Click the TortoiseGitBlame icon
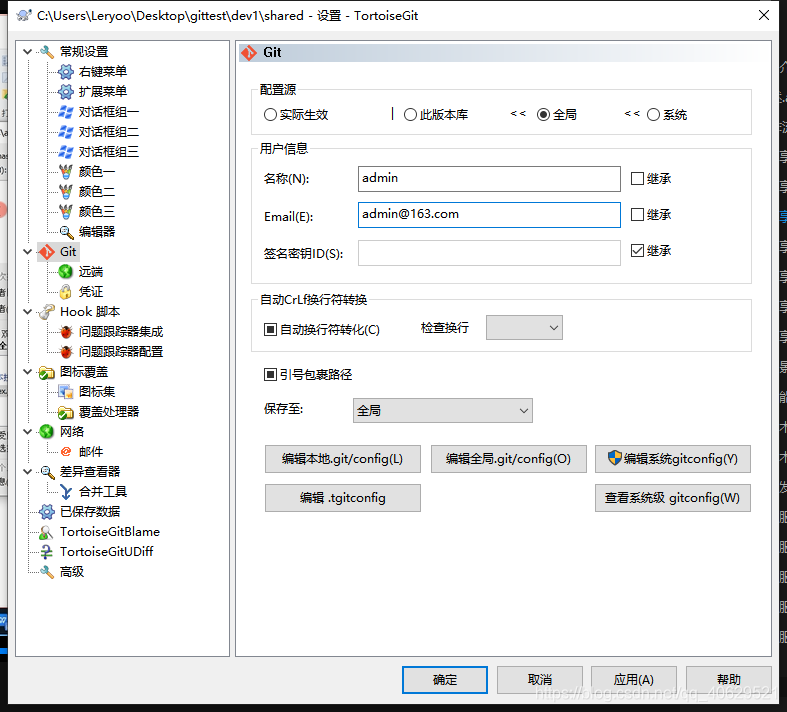Image resolution: width=787 pixels, height=712 pixels. coord(47,532)
